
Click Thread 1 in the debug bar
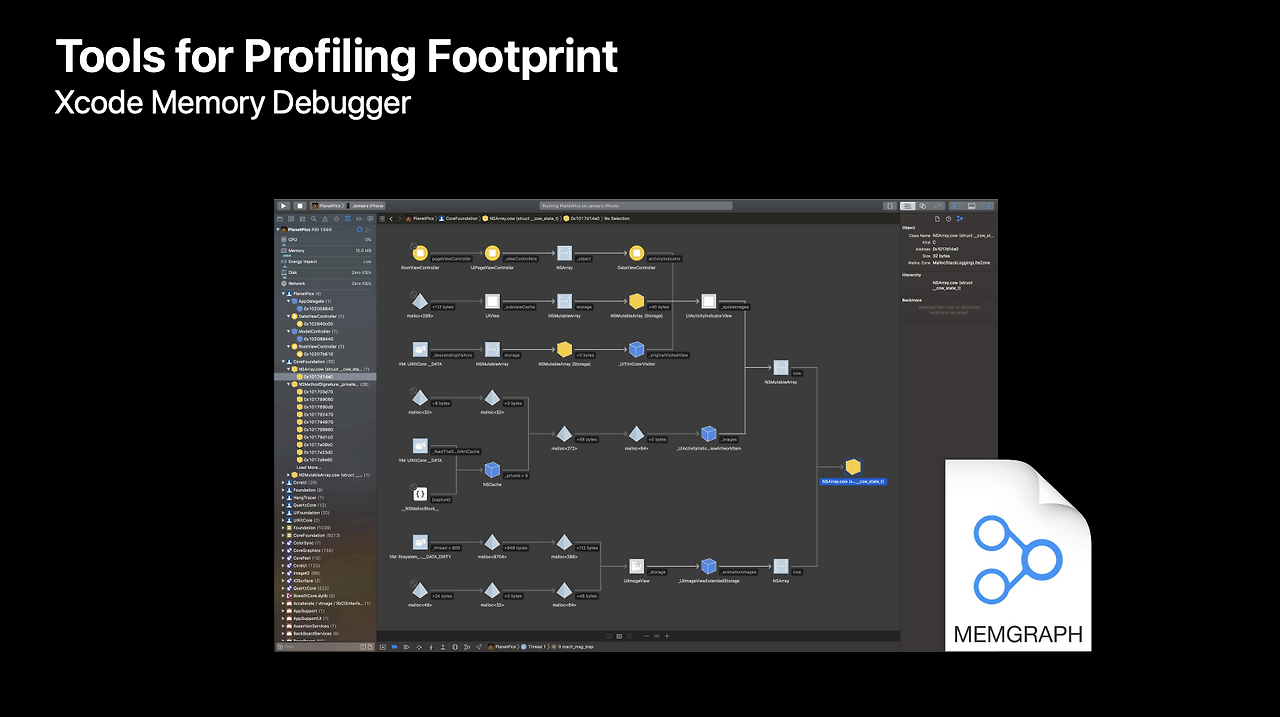(x=535, y=647)
